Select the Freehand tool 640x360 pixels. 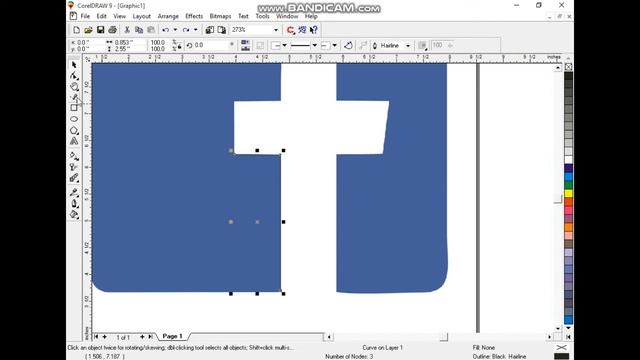tap(74, 97)
